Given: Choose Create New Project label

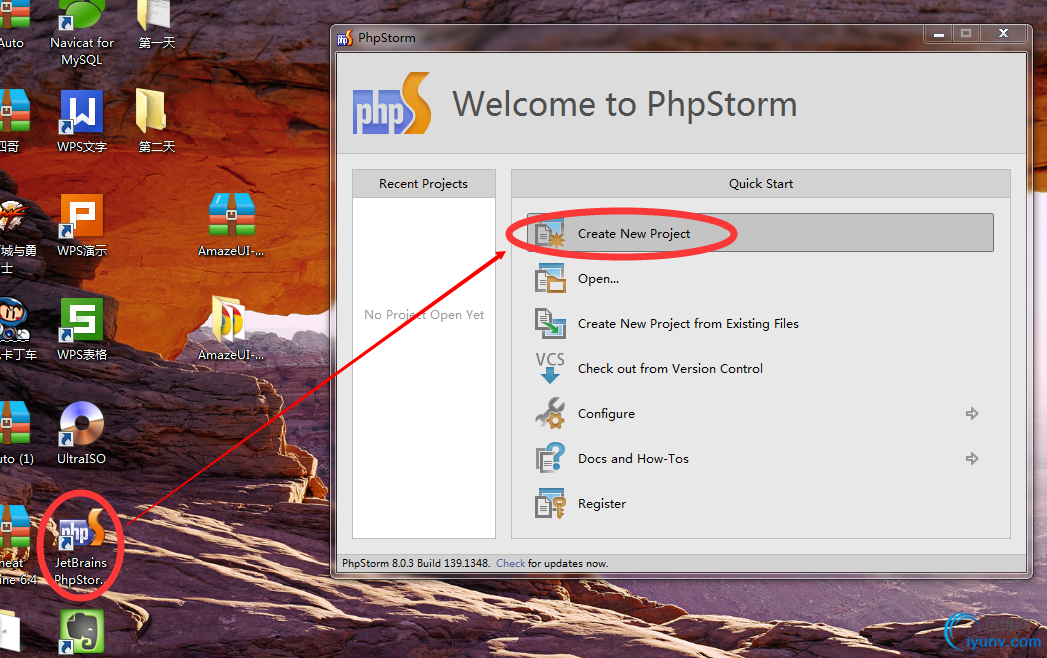Looking at the screenshot, I should click(634, 234).
